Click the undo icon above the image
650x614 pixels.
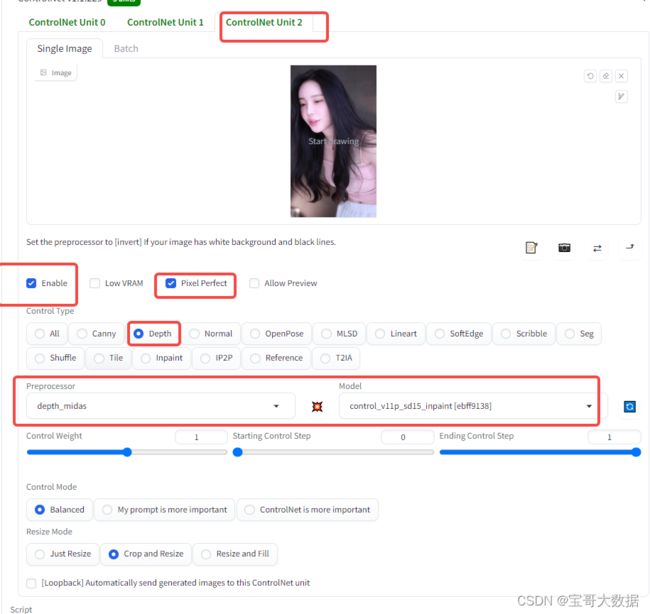[x=590, y=76]
